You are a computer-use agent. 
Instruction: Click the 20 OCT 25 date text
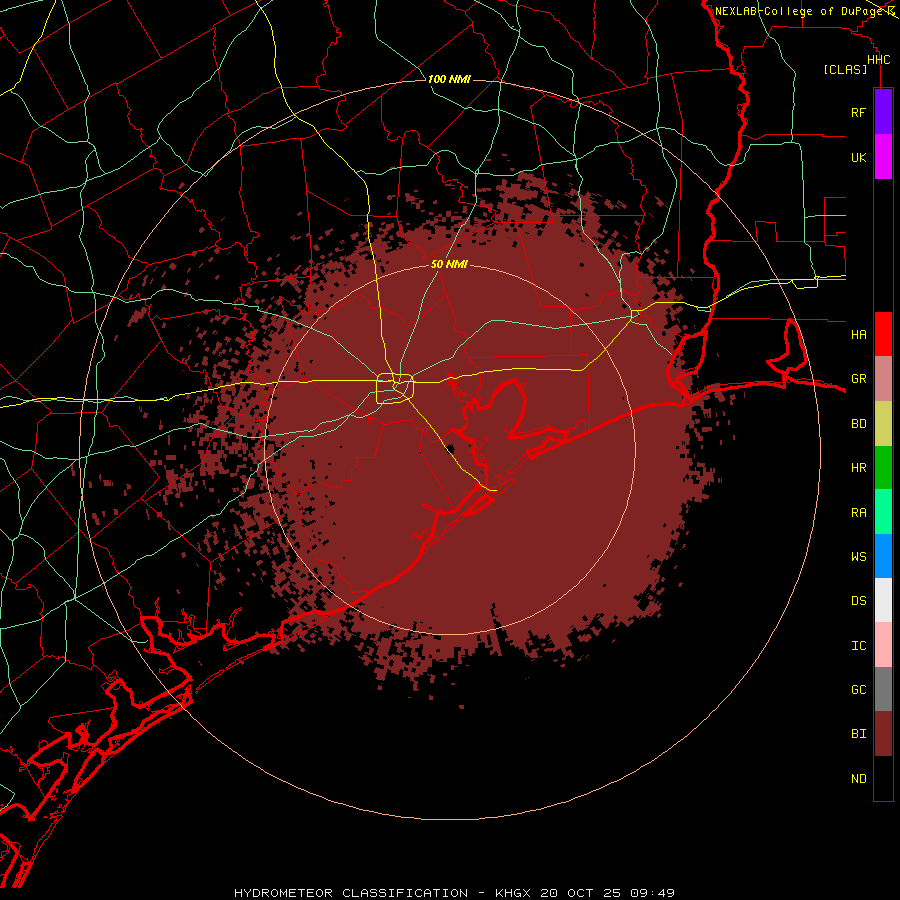click(x=581, y=893)
